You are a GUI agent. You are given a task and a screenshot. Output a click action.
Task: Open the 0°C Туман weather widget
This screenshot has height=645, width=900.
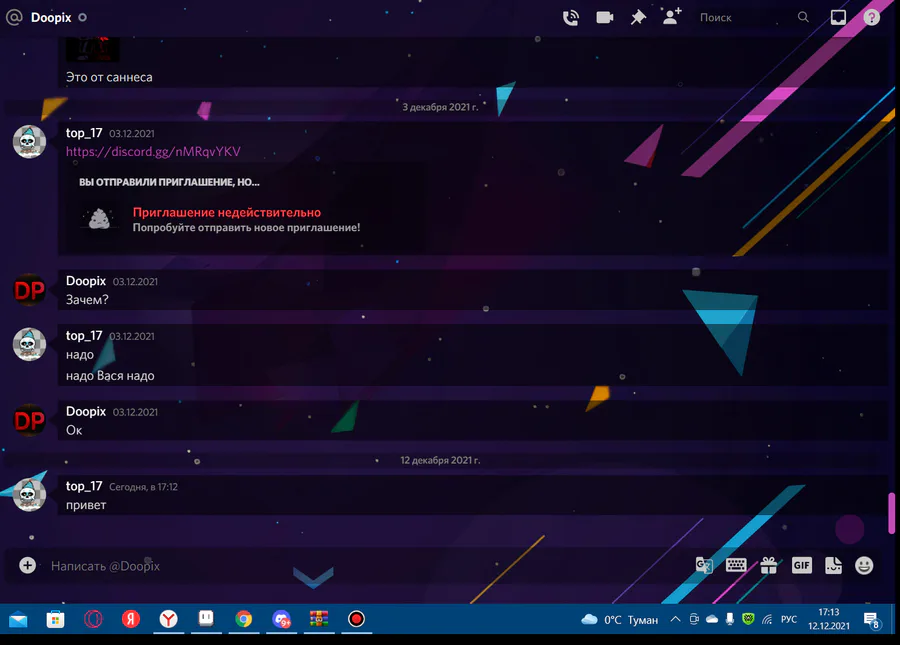coord(619,620)
